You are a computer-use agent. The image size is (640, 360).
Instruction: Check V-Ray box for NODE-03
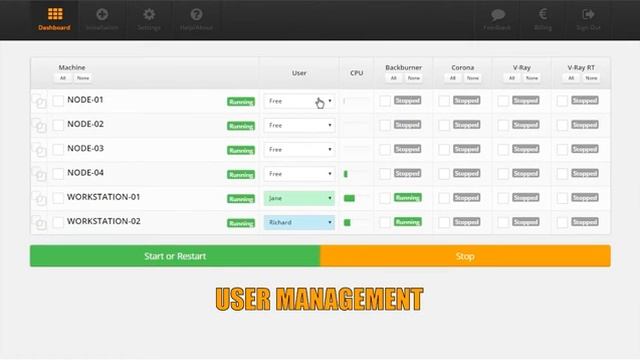click(x=503, y=149)
